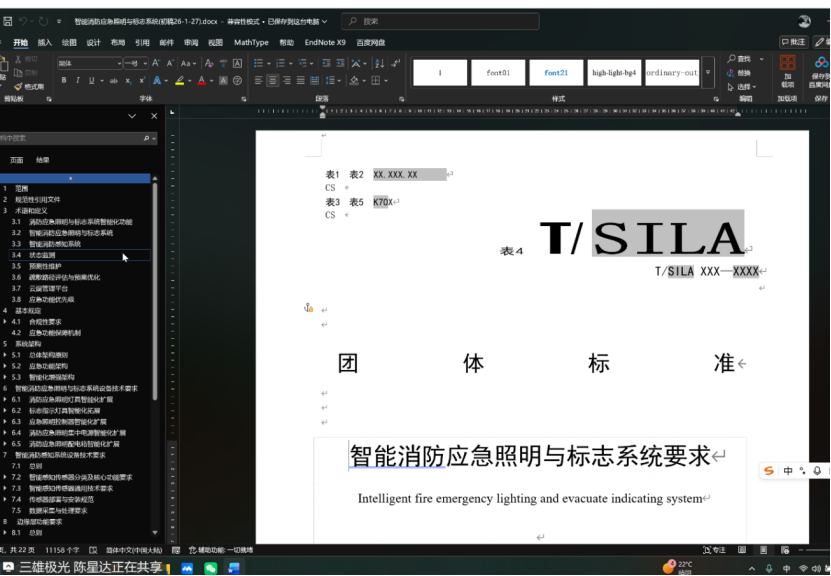This screenshot has width=831, height=576.
Task: Click the bullet list icon
Action: point(258,63)
